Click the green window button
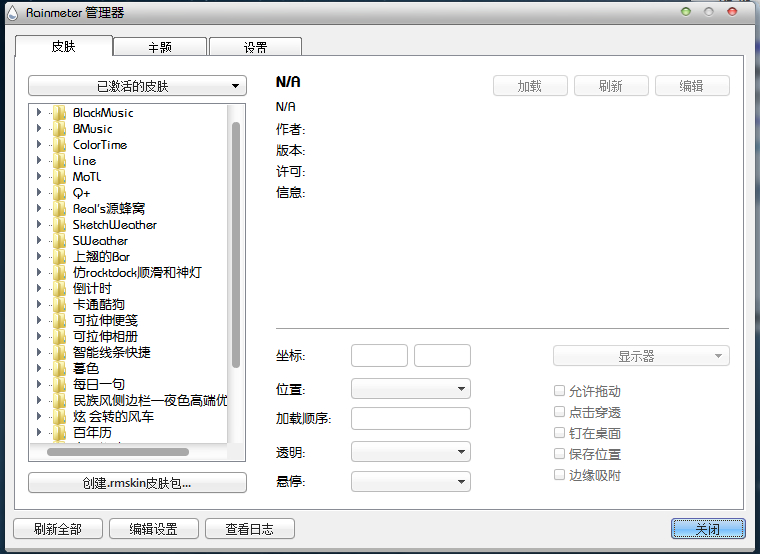The height and width of the screenshot is (554, 760). click(686, 12)
